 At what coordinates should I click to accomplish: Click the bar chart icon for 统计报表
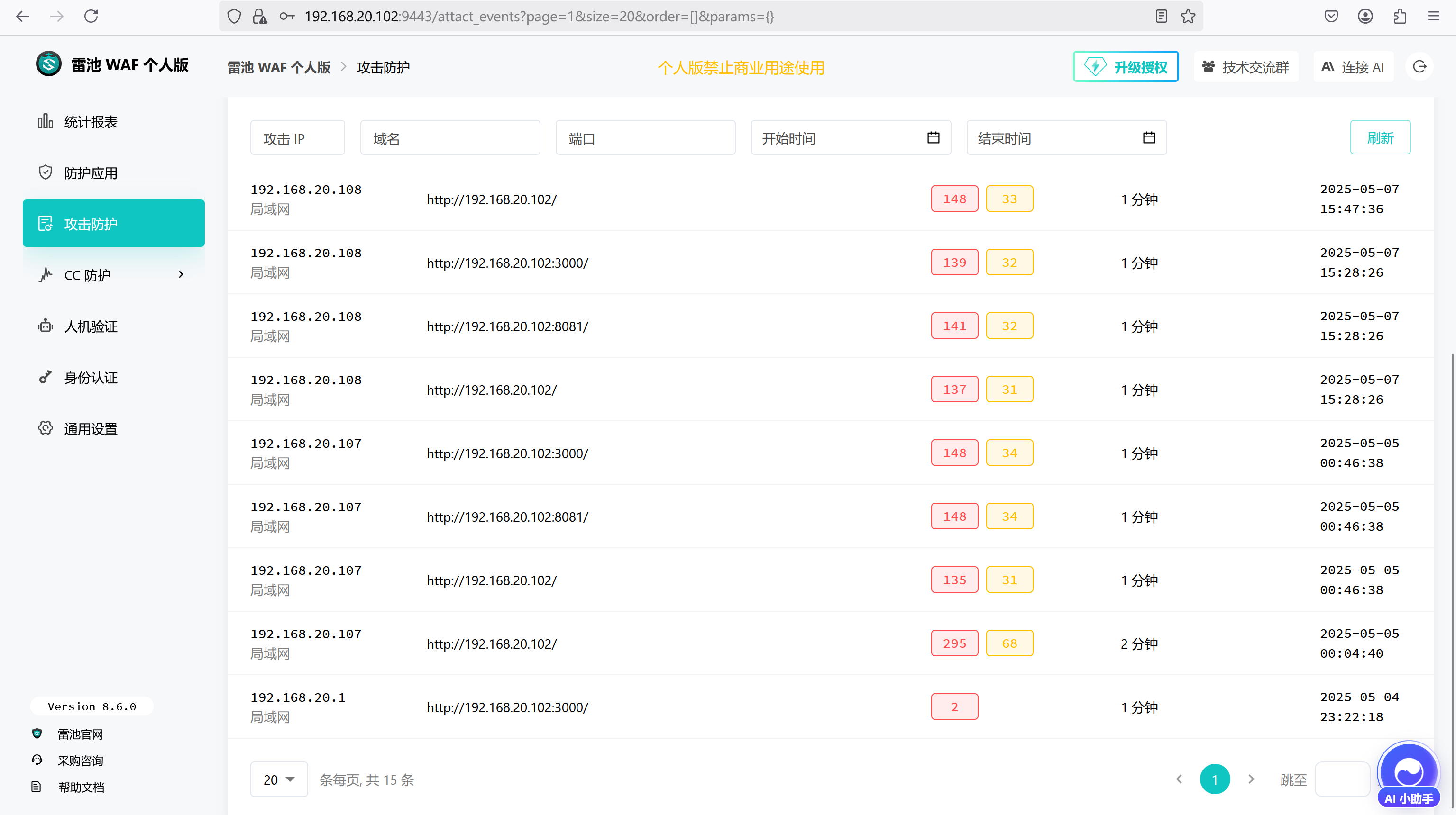[x=45, y=121]
